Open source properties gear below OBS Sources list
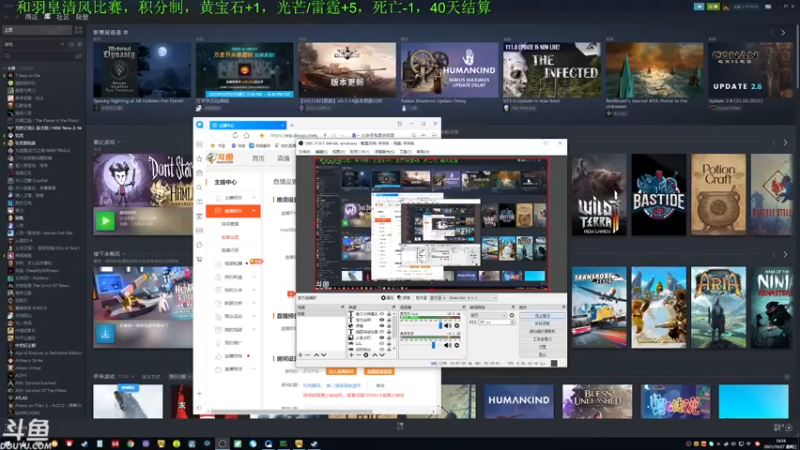Viewport: 800px width, 450px height. point(366,355)
